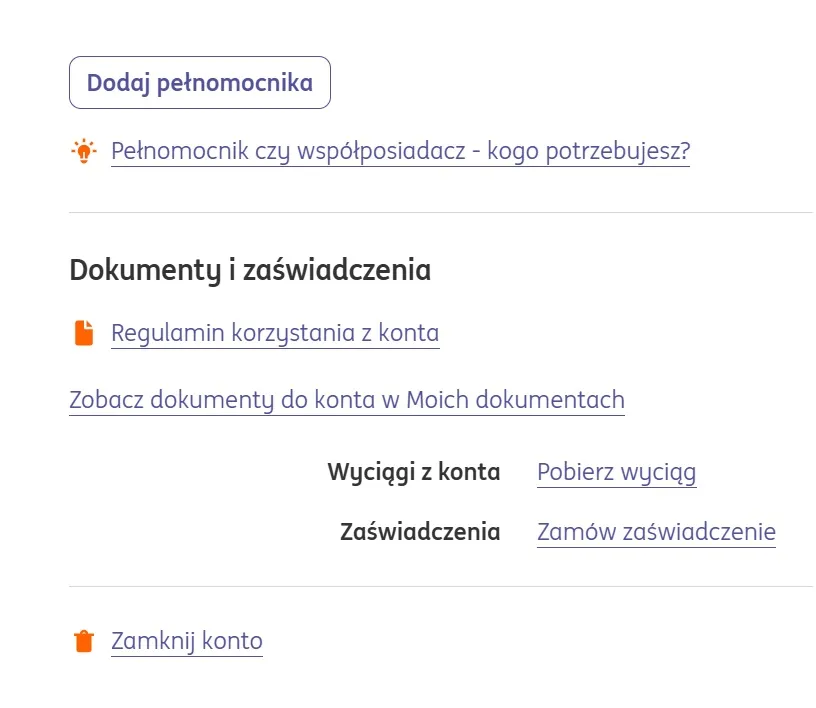
Task: Click the Dokumenty i zaświadczenia section heading
Action: (250, 269)
